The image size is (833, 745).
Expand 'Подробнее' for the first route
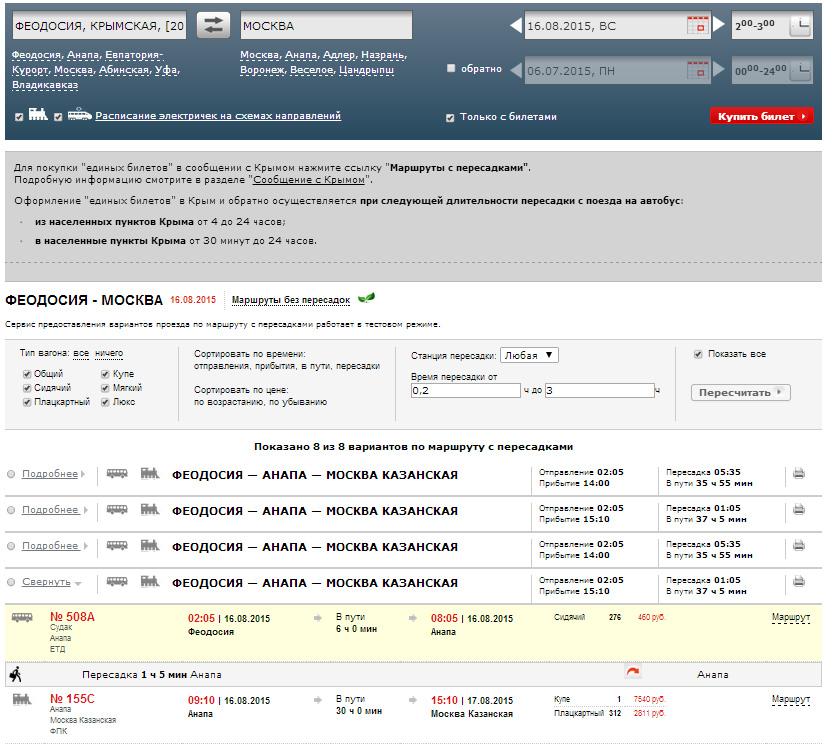50,474
